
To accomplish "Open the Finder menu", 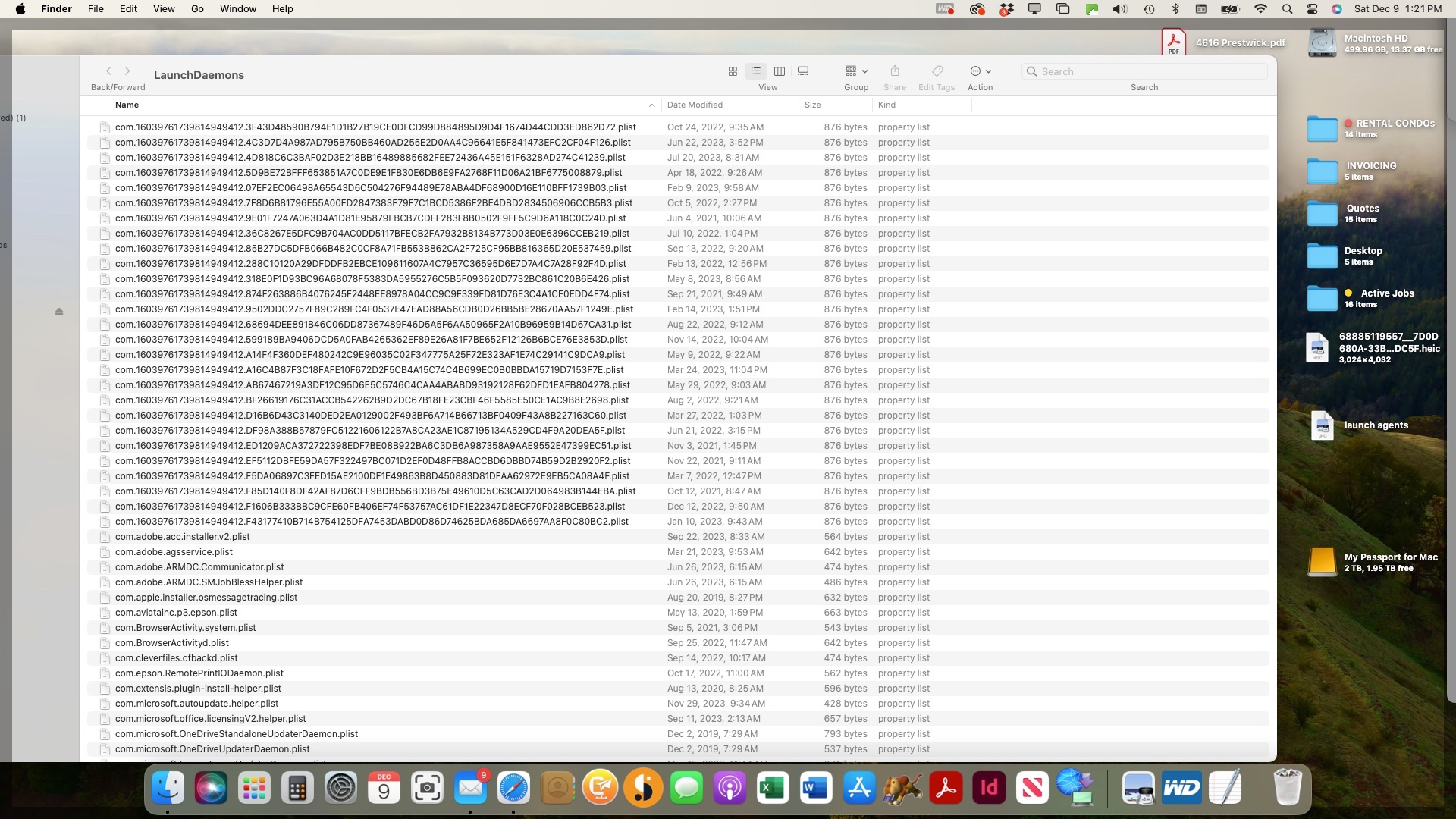I will coord(56,9).
